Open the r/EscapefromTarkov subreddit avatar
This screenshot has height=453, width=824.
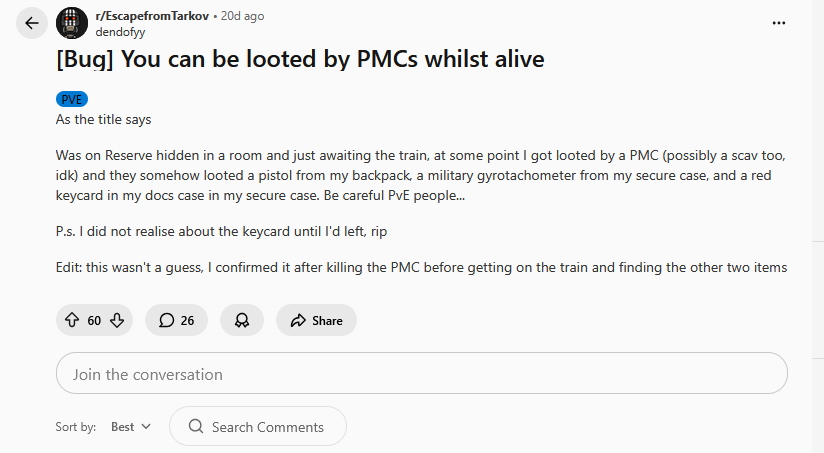[x=71, y=23]
